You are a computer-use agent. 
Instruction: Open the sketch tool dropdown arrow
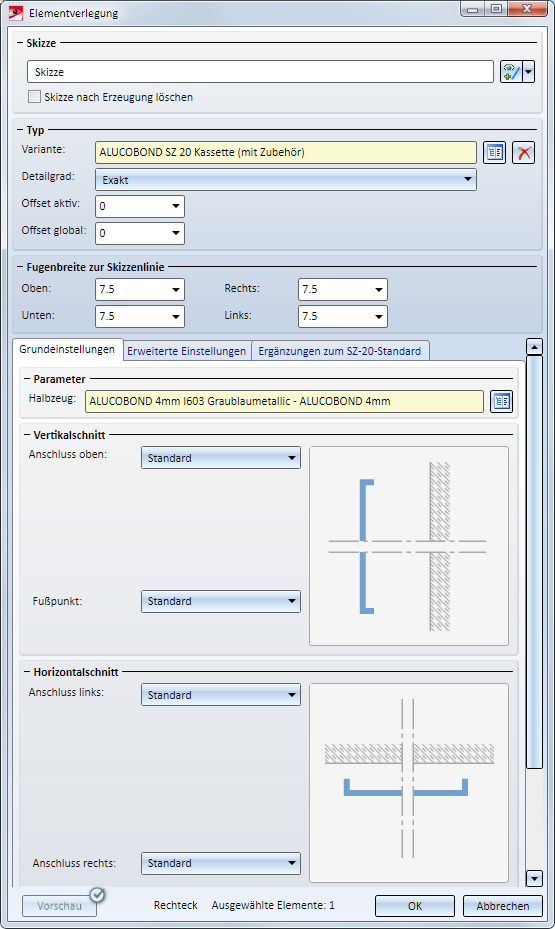tap(528, 72)
